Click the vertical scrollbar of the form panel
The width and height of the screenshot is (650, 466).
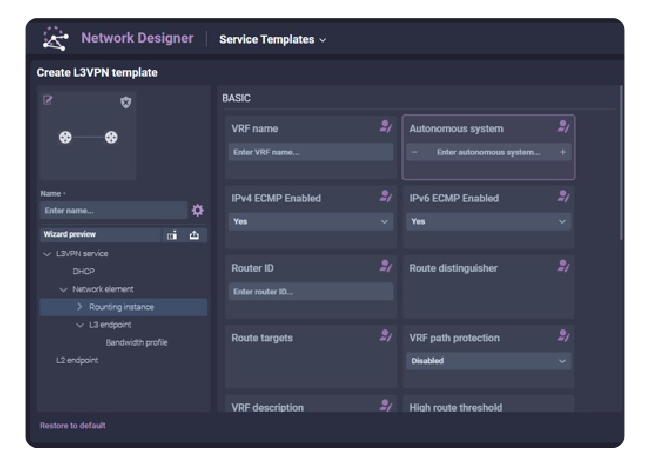pyautogui.click(x=621, y=163)
